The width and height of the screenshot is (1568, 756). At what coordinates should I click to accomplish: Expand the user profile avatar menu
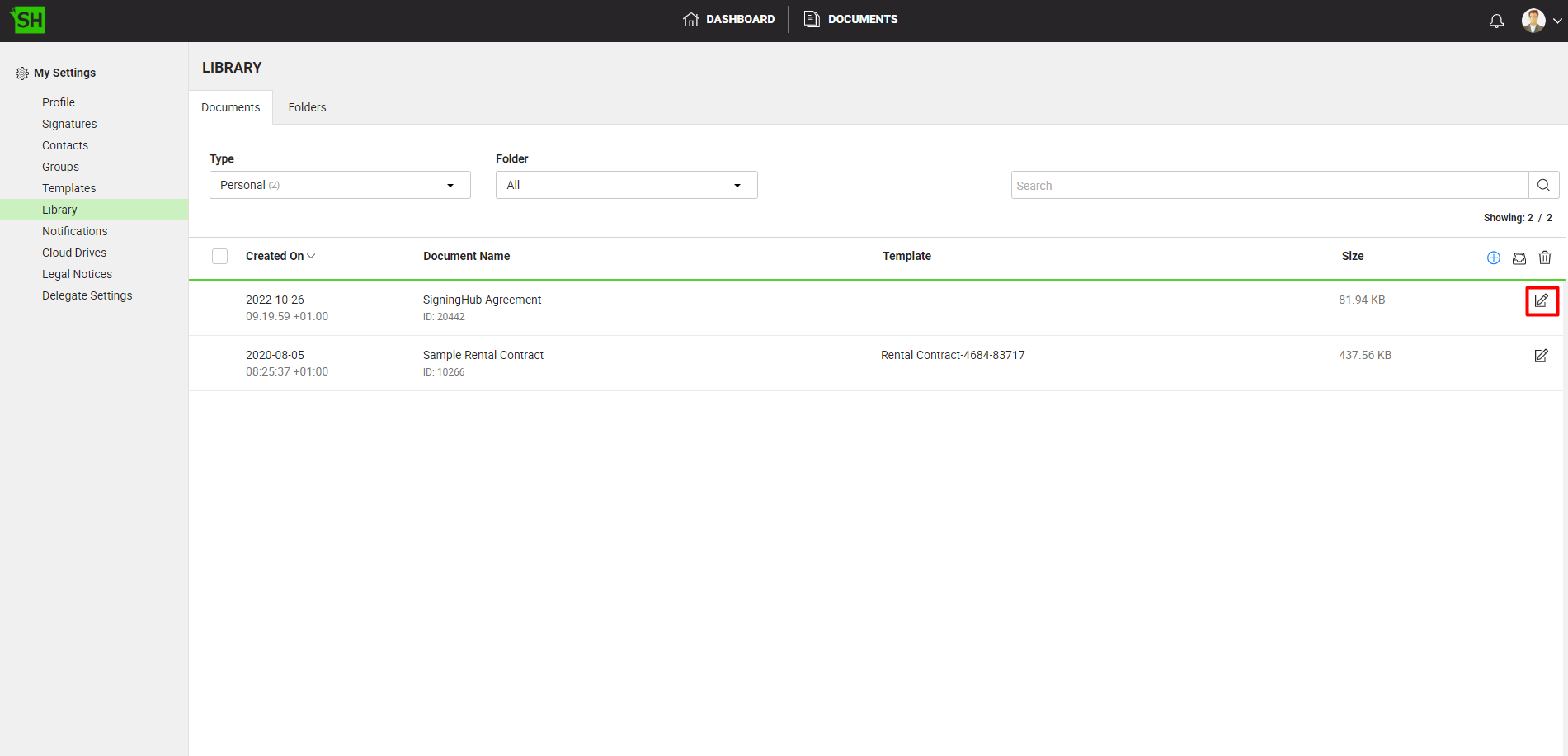[x=1541, y=21]
